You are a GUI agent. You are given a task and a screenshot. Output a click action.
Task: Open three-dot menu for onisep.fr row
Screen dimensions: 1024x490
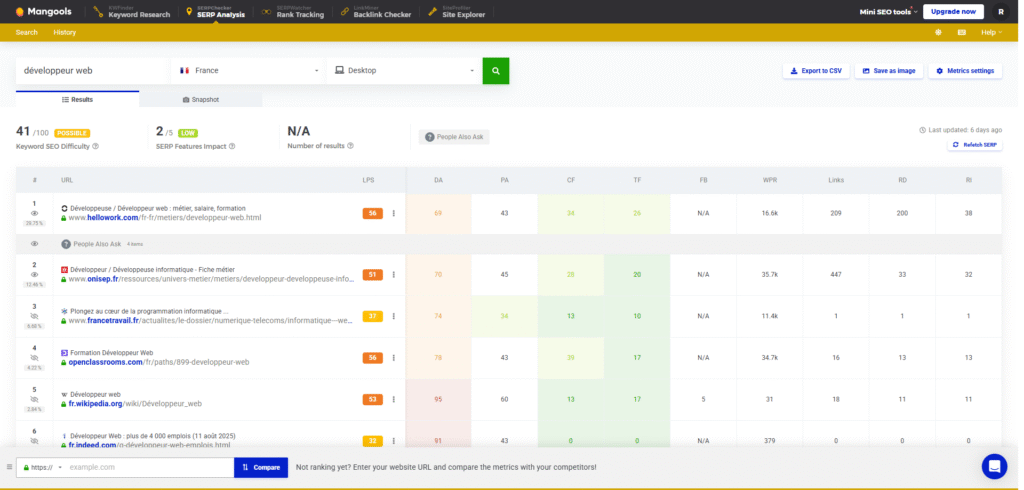393,274
